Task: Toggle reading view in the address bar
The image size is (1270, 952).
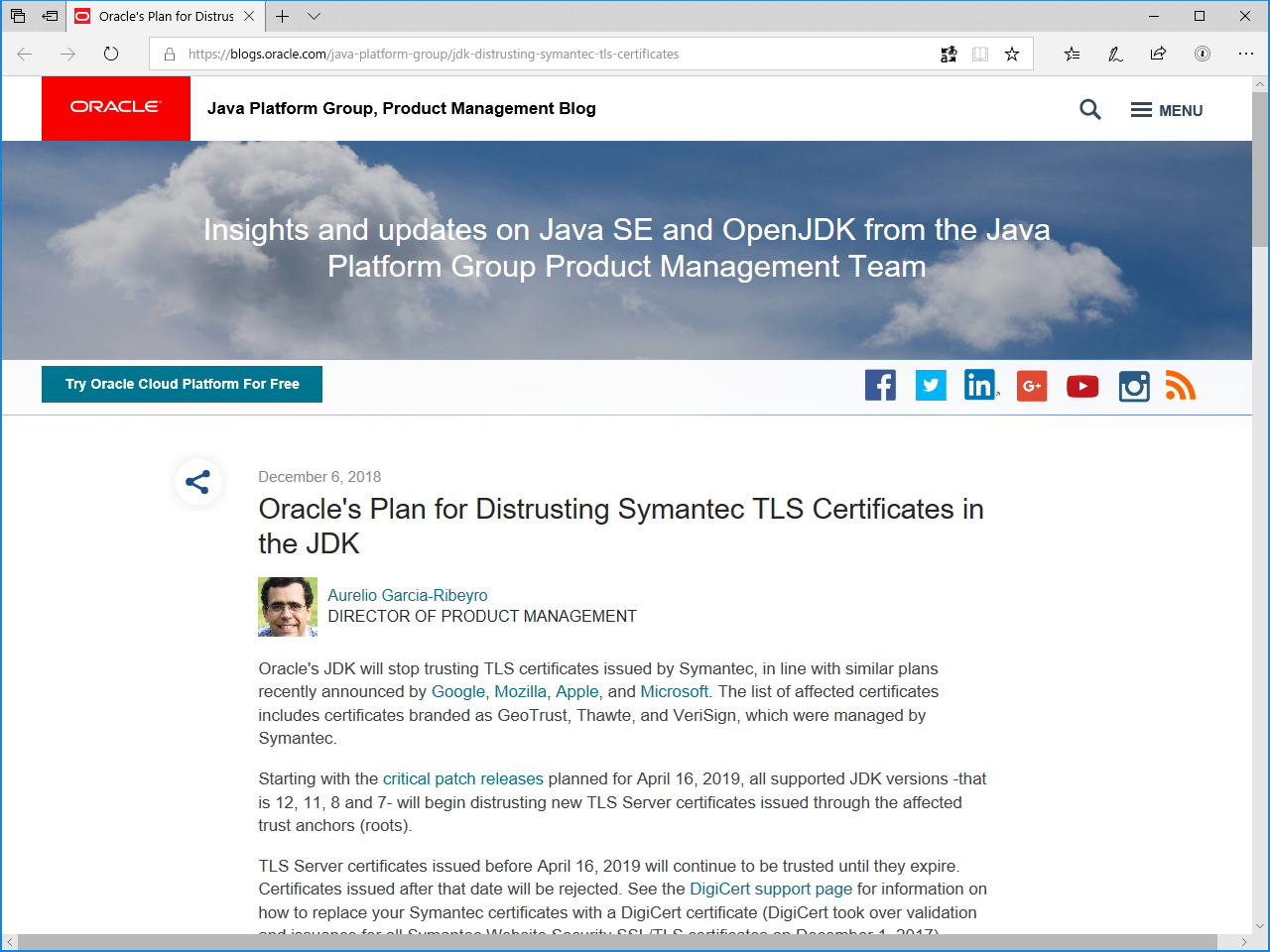Action: click(x=980, y=55)
